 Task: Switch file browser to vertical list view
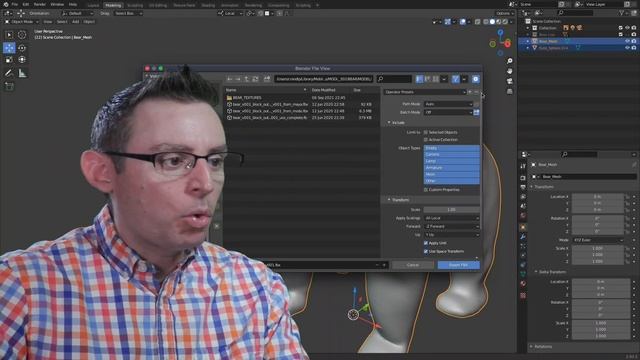[x=419, y=79]
